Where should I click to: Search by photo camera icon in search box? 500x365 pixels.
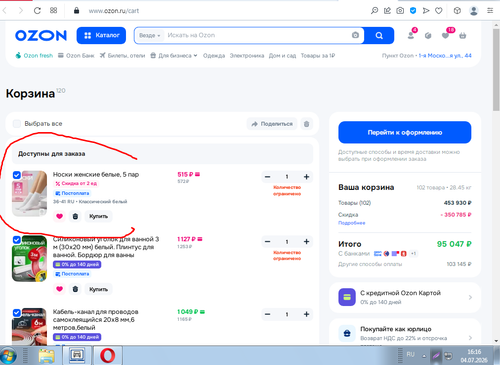coord(355,35)
